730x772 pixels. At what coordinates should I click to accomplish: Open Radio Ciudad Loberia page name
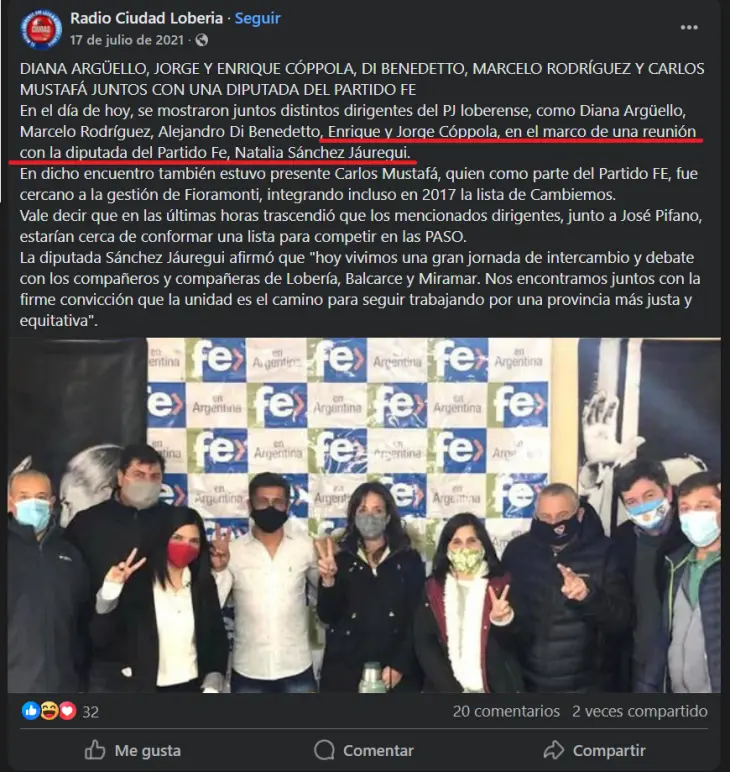pyautogui.click(x=147, y=18)
